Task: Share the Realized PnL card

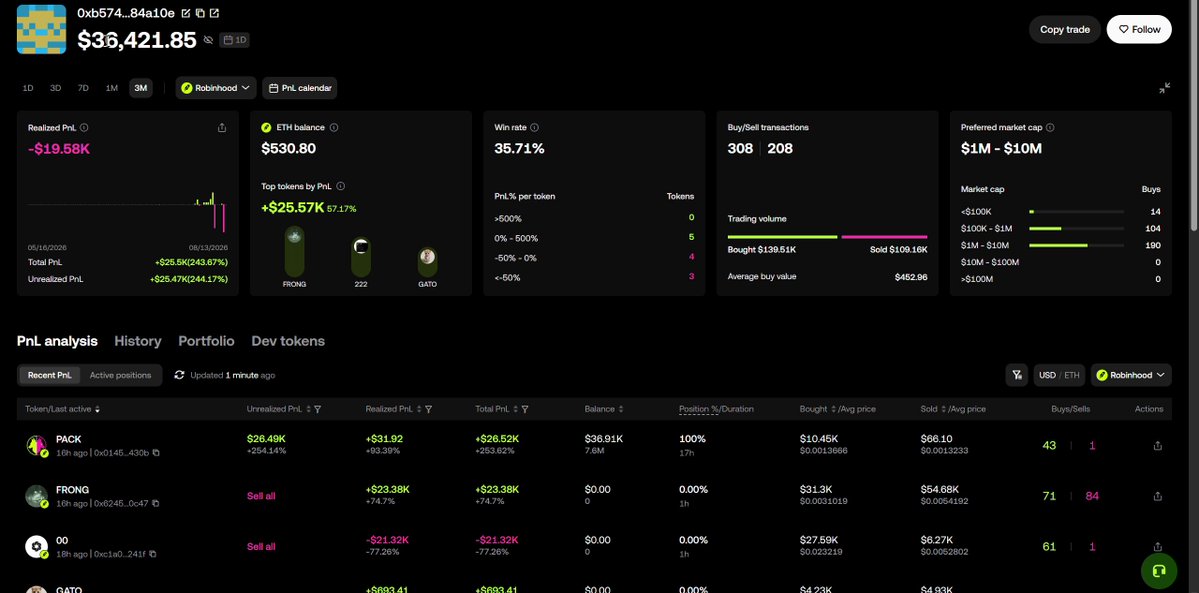Action: pyautogui.click(x=222, y=128)
